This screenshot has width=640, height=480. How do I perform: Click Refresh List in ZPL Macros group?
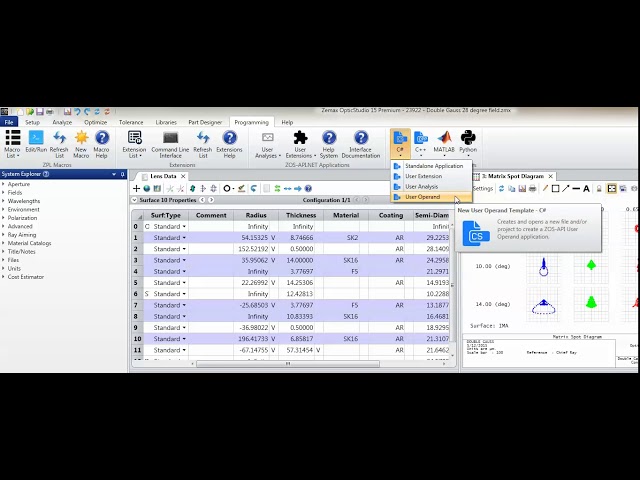[59, 144]
